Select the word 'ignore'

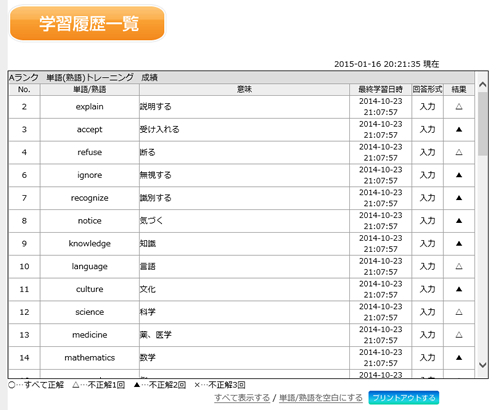point(90,175)
